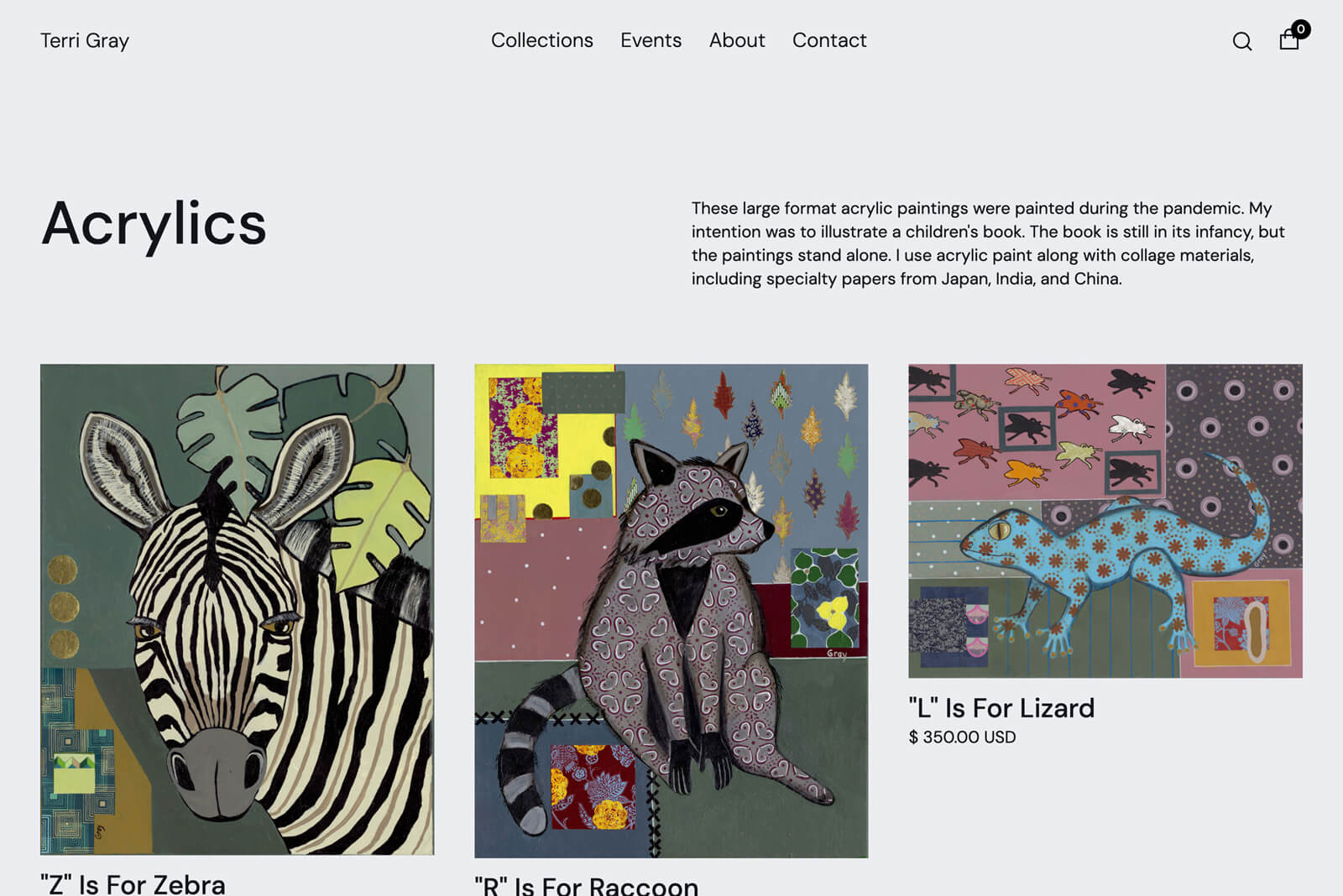The width and height of the screenshot is (1343, 896).
Task: Click the header navigation bar area
Action: tap(671, 40)
